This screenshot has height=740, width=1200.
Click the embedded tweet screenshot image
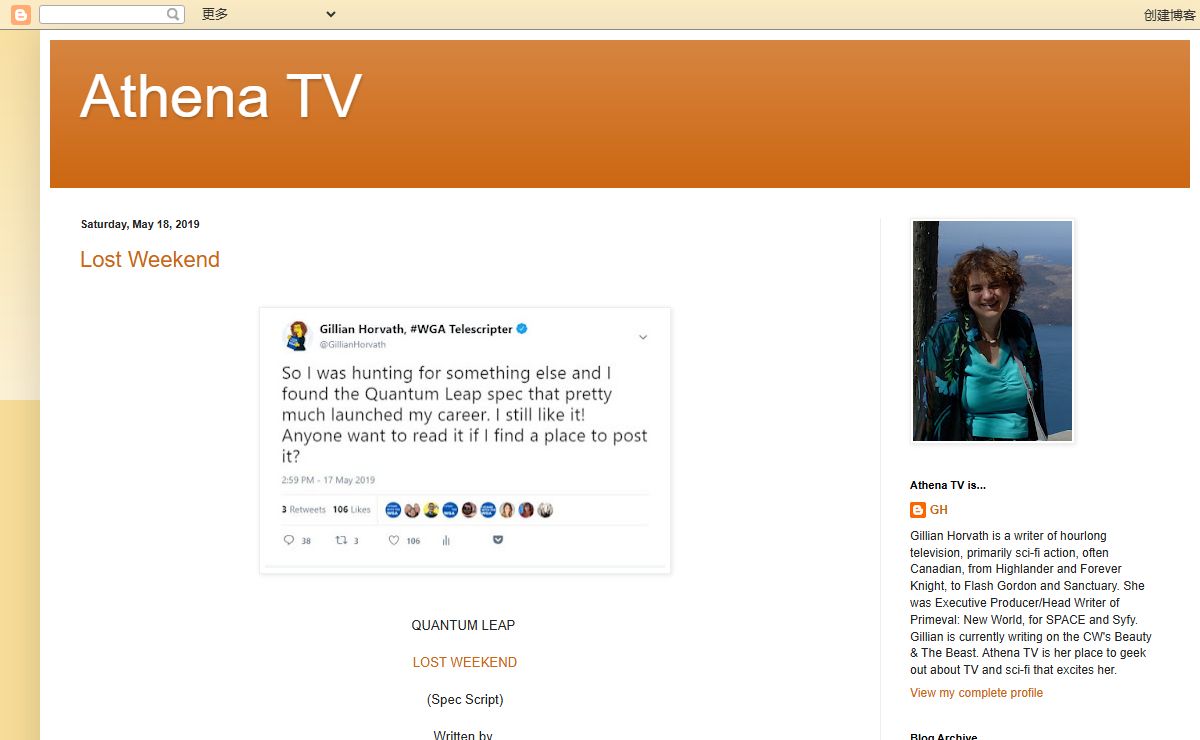click(465, 440)
